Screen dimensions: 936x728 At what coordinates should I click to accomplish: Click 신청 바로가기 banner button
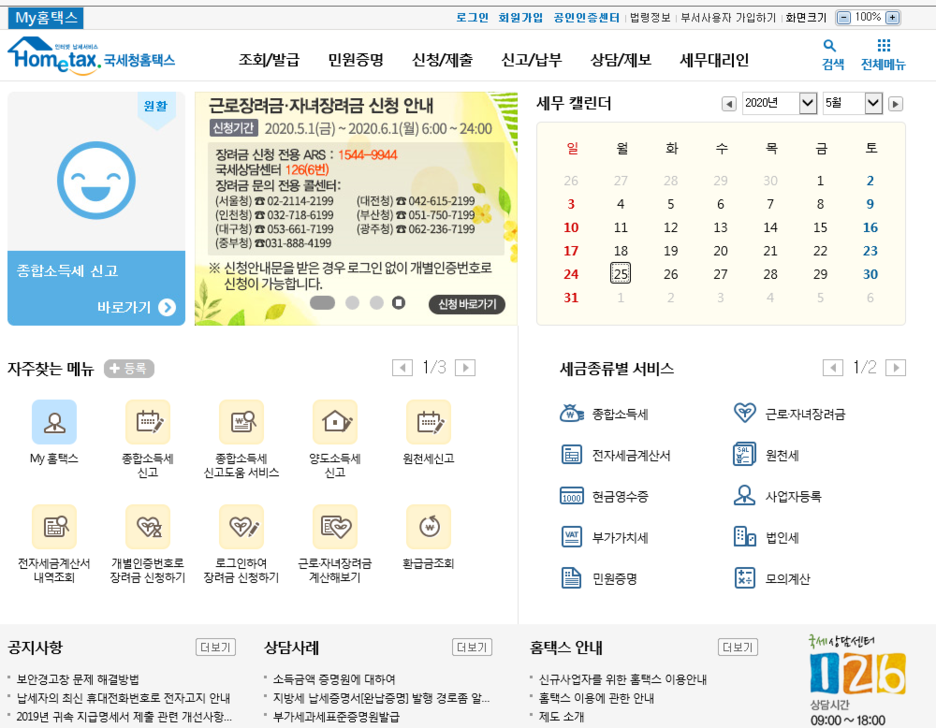click(467, 304)
